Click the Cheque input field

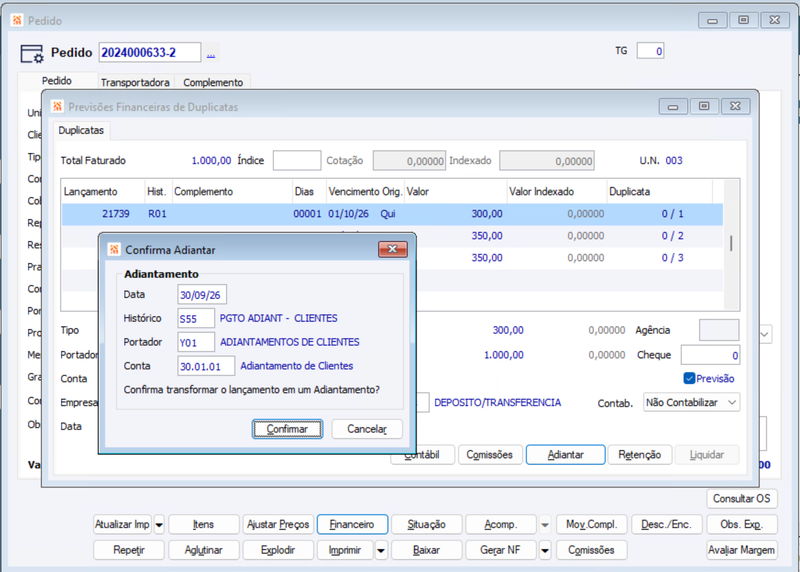pos(710,355)
